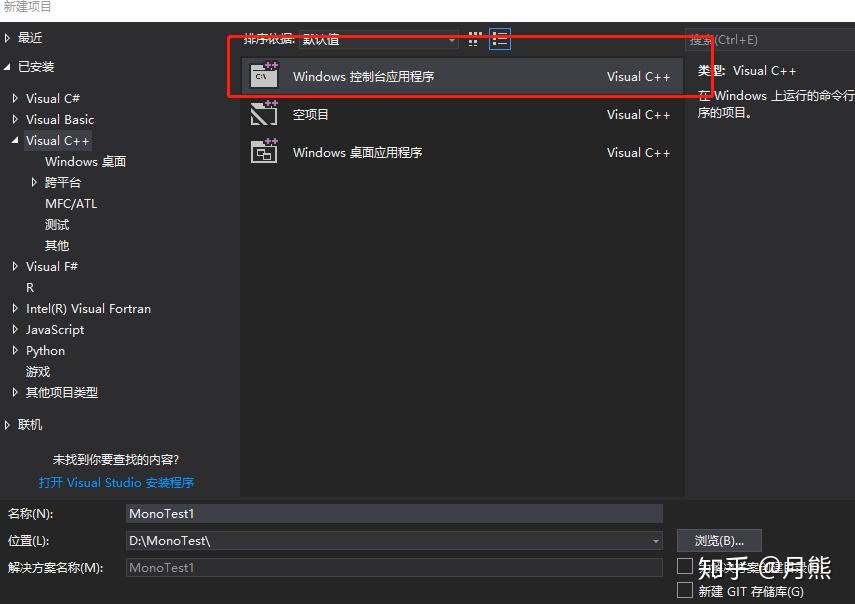855x604 pixels.
Task: Select the Python category
Action: click(46, 350)
